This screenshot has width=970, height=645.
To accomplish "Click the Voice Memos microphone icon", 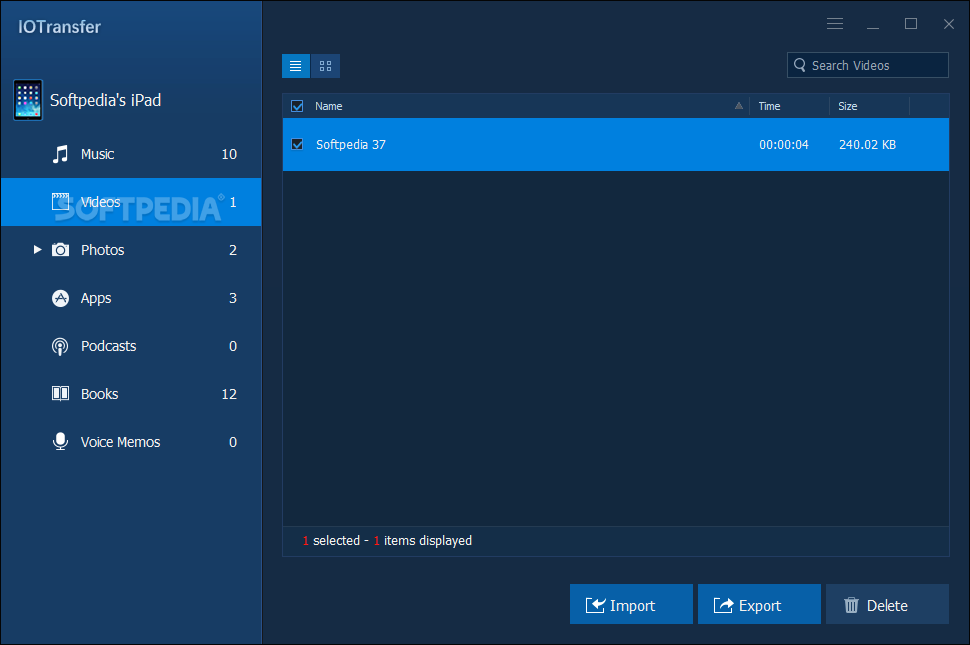I will click(60, 442).
